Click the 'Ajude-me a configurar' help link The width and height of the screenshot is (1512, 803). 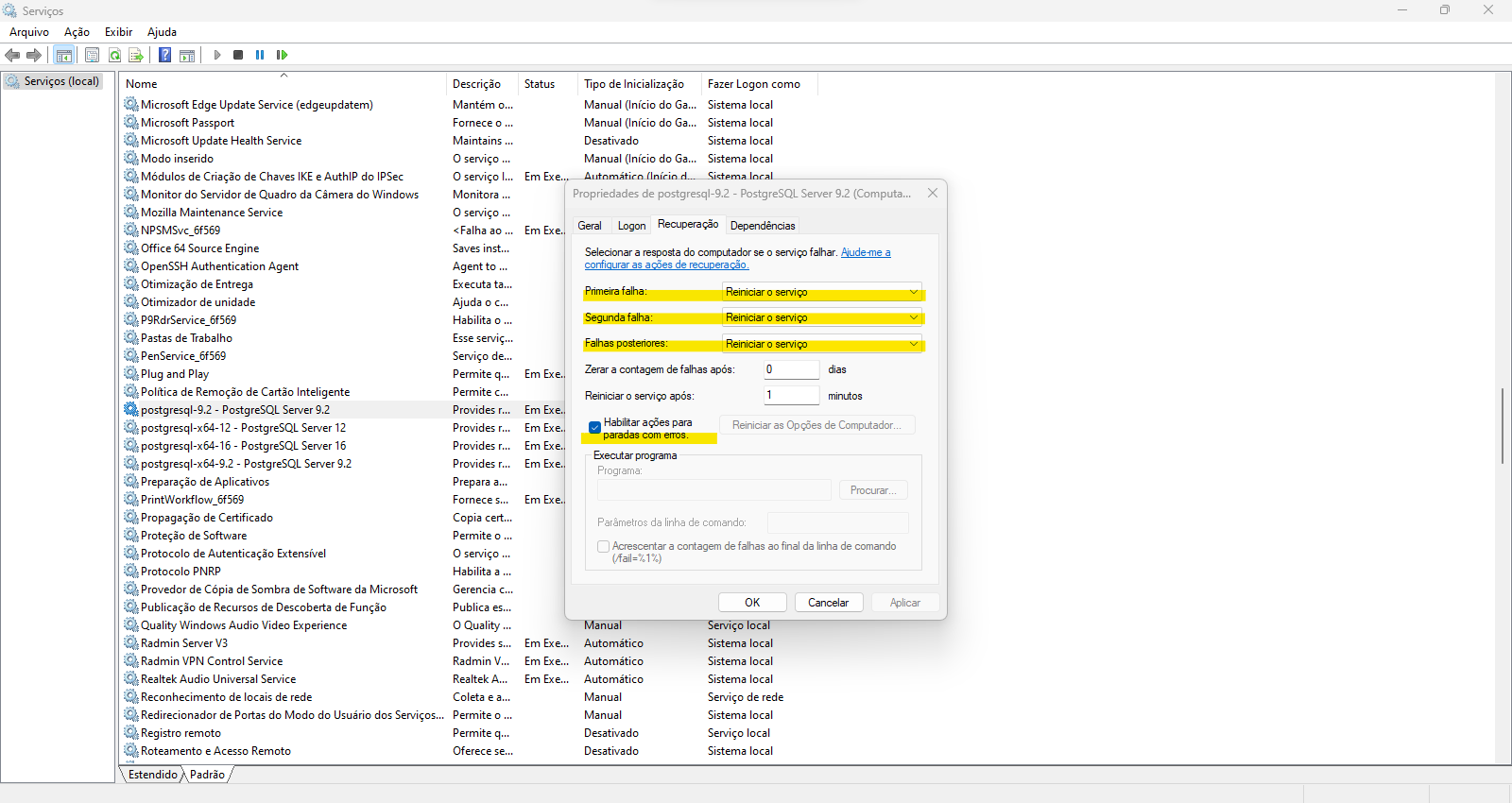point(865,253)
